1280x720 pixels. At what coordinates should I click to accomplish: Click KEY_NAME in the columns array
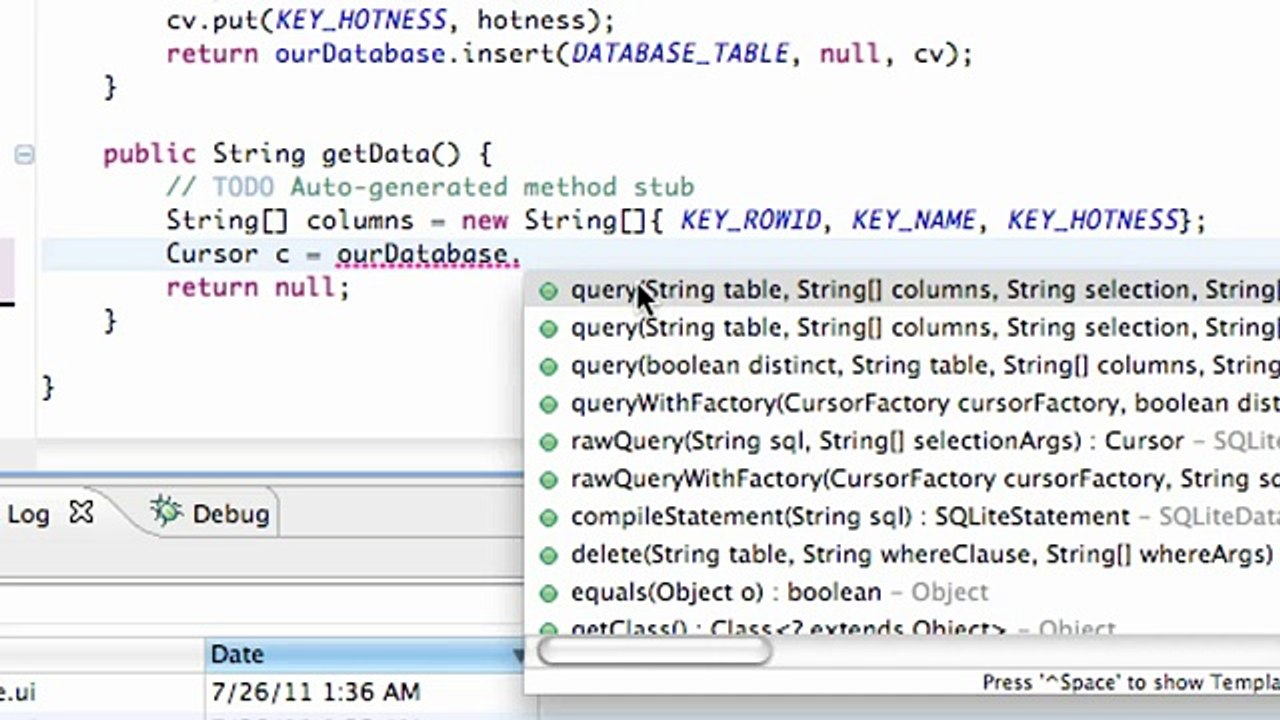point(915,220)
